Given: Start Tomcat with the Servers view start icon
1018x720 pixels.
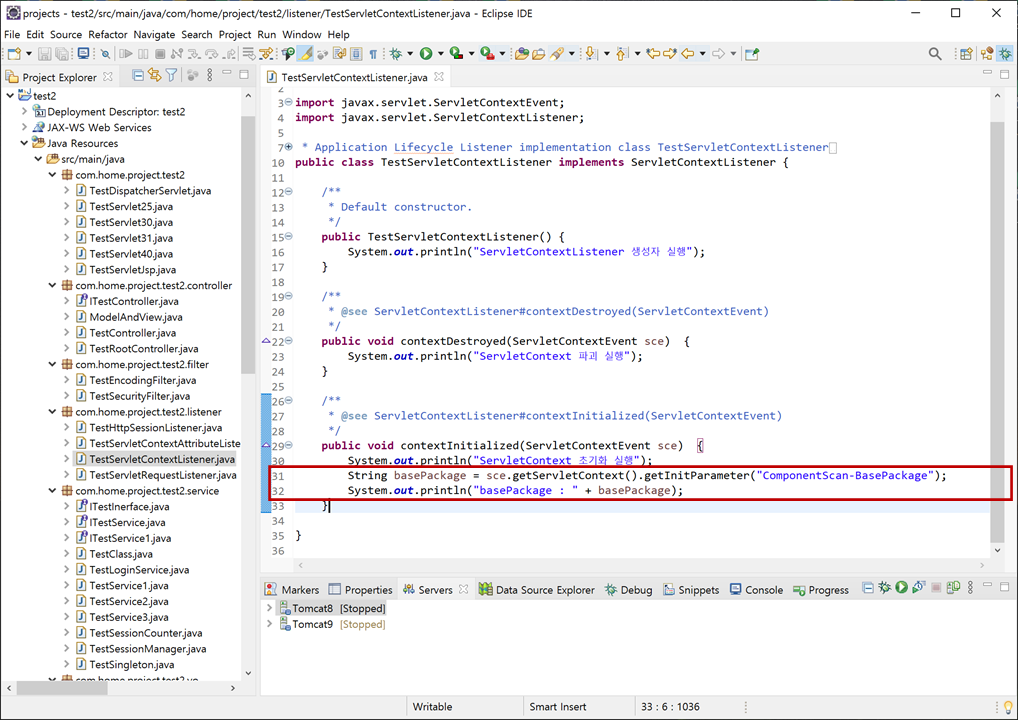Looking at the screenshot, I should 901,590.
